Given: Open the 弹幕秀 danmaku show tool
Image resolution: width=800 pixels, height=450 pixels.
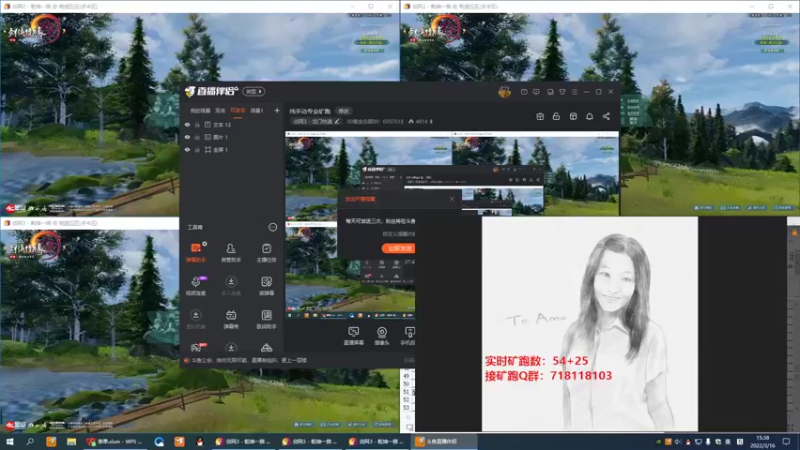Looking at the screenshot, I should click(x=231, y=319).
